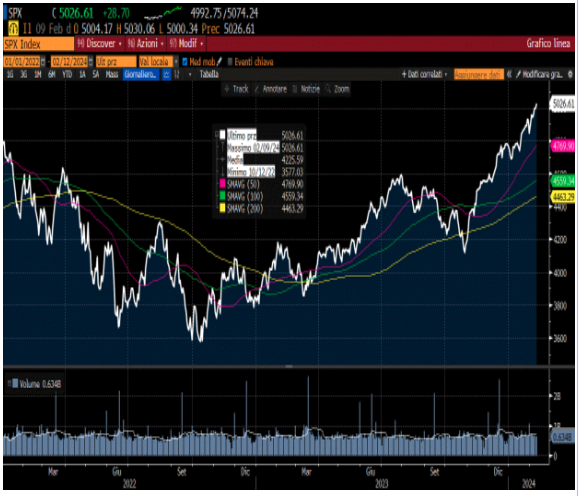Screen dimensions: 579x496
Task: Select the Annotare pencil tool
Action: click(271, 89)
